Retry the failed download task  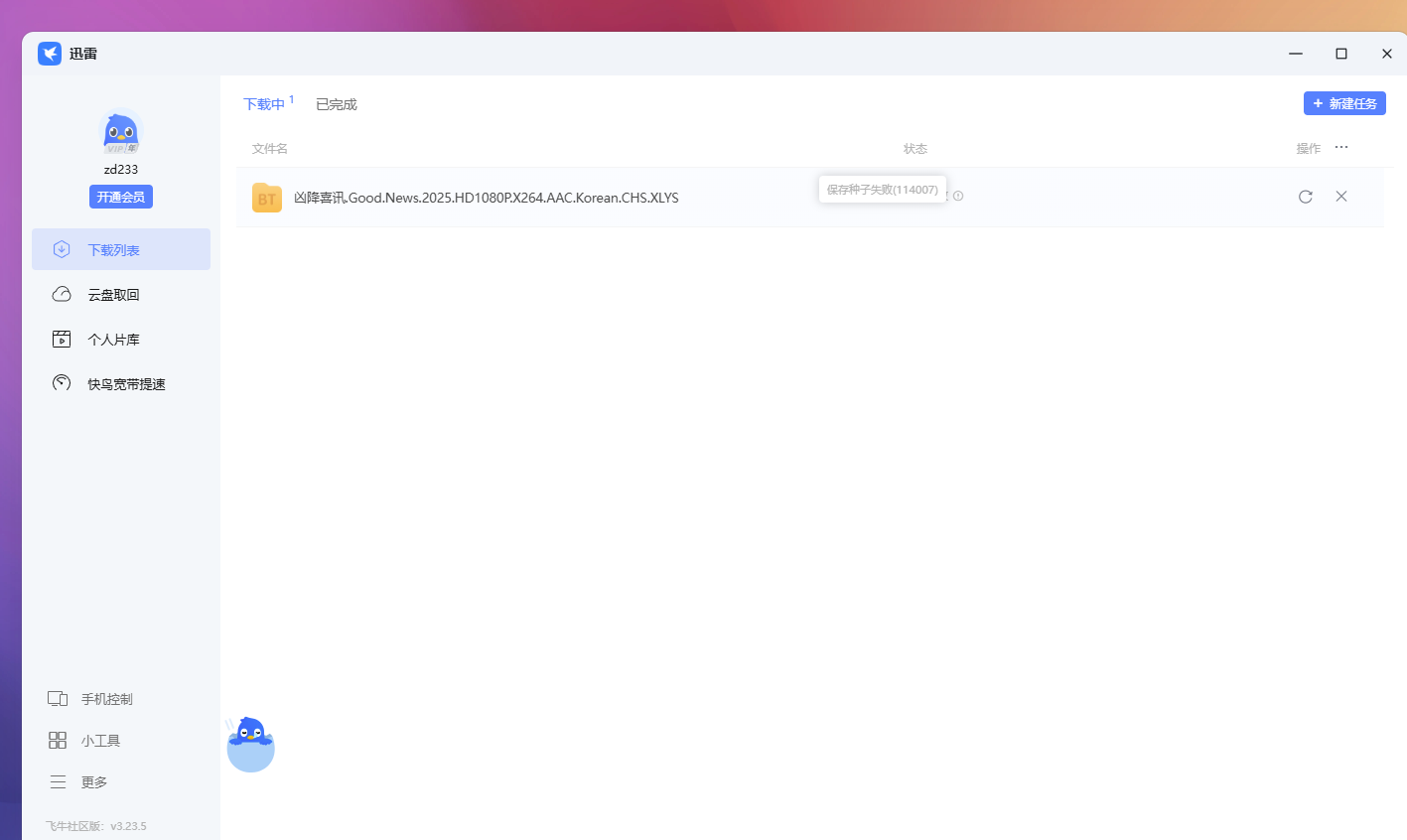click(1306, 197)
